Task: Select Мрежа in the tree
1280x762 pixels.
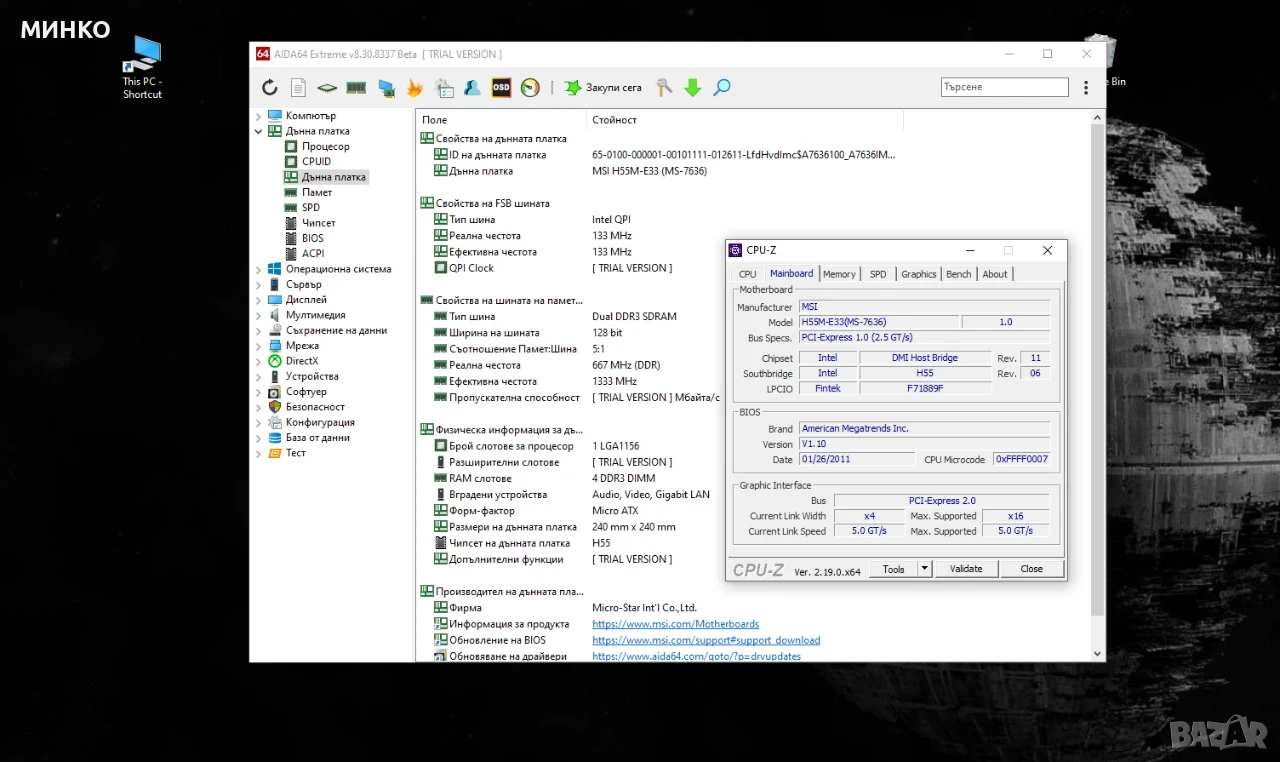Action: pos(302,346)
